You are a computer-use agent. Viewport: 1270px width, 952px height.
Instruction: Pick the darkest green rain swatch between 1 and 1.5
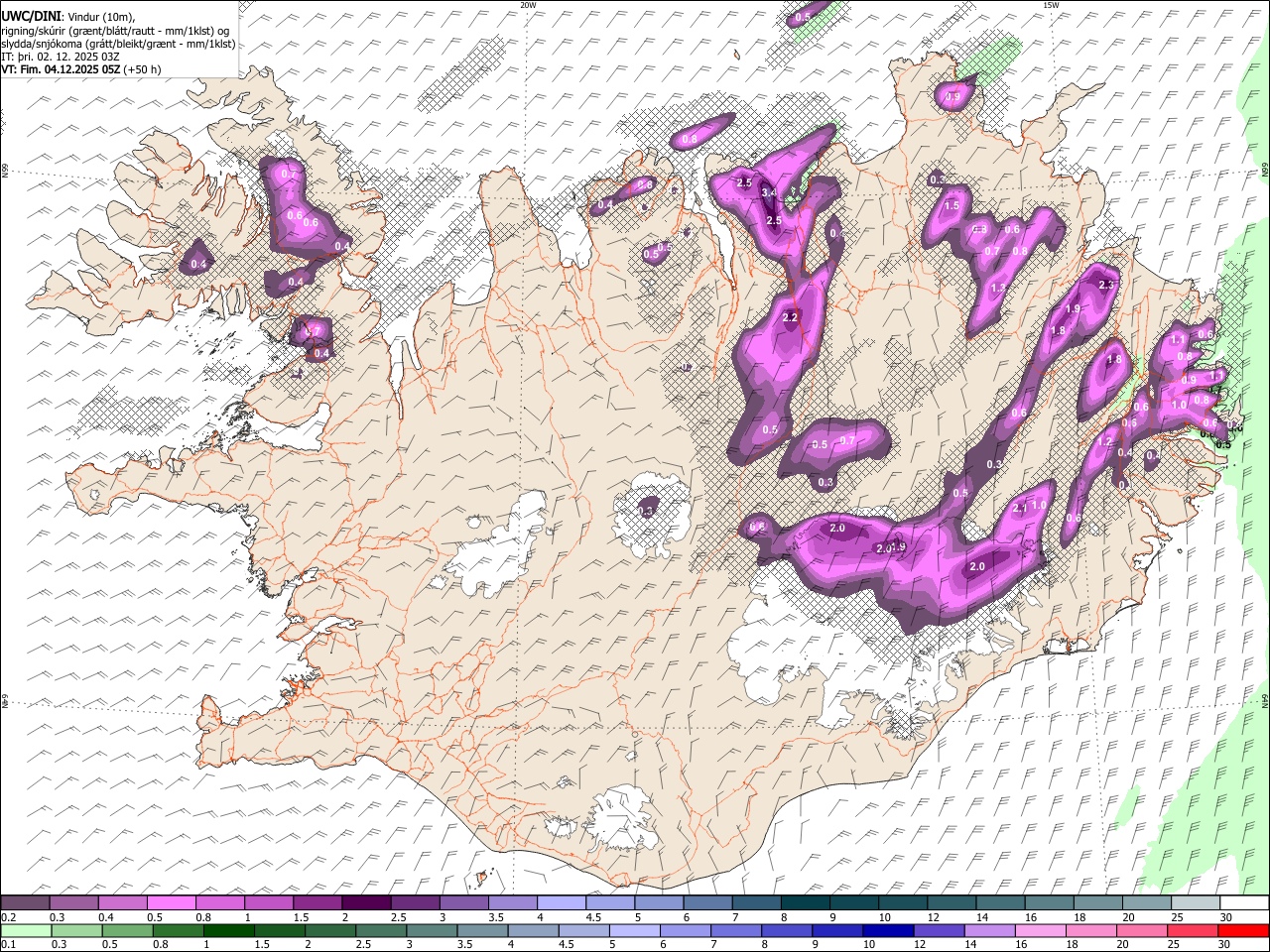(x=228, y=931)
